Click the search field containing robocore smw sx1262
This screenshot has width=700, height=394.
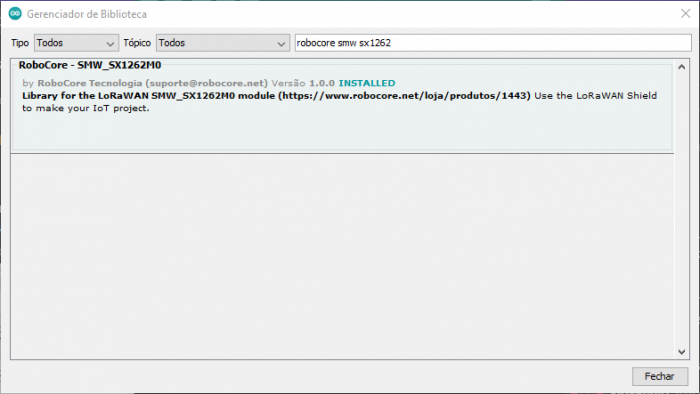click(493, 43)
